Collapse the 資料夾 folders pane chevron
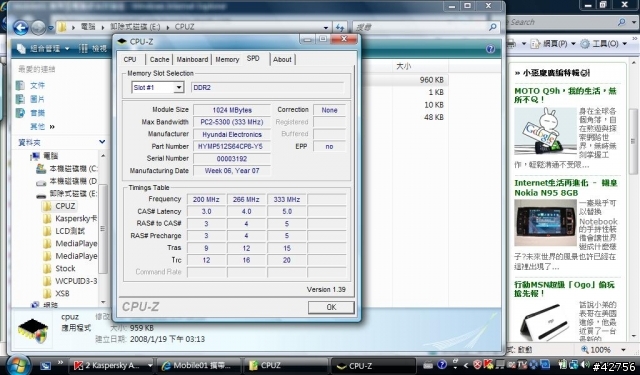The image size is (640, 375). (x=102, y=142)
